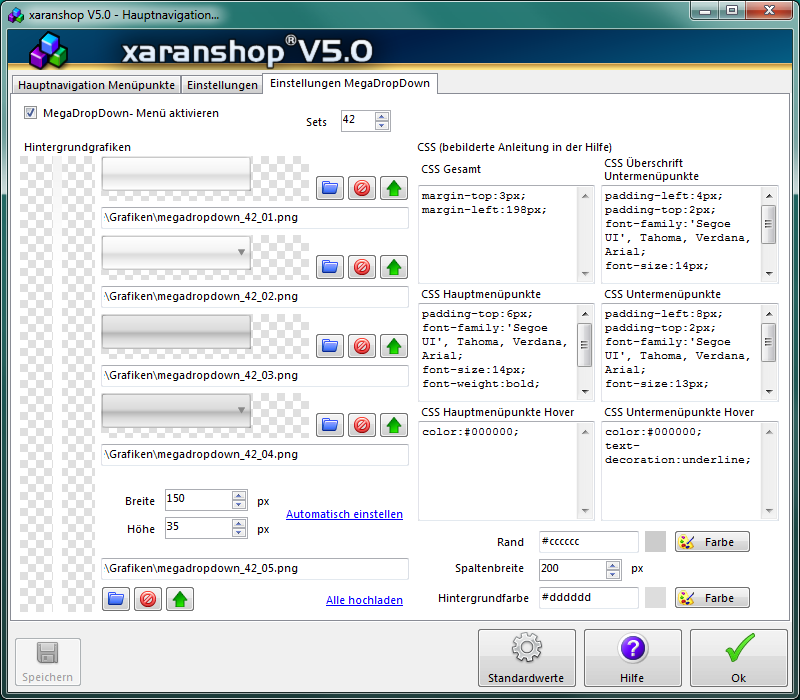Increase the Spaltenbreite value

click(x=613, y=565)
